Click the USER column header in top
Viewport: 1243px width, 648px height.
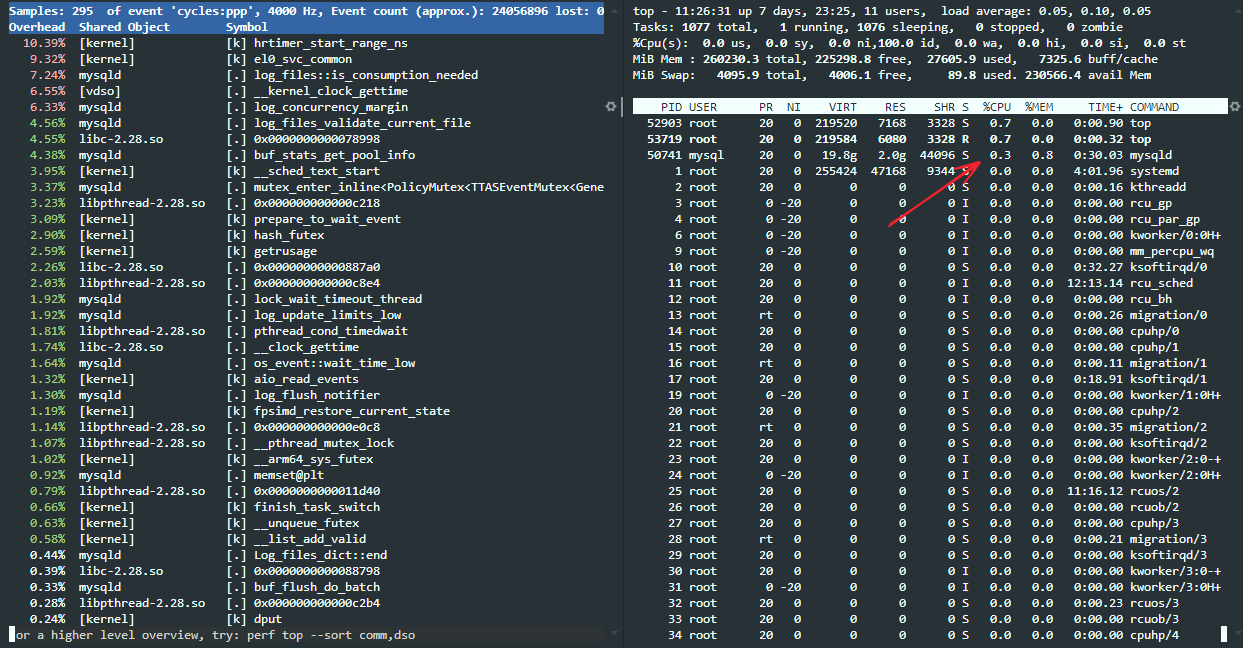703,107
